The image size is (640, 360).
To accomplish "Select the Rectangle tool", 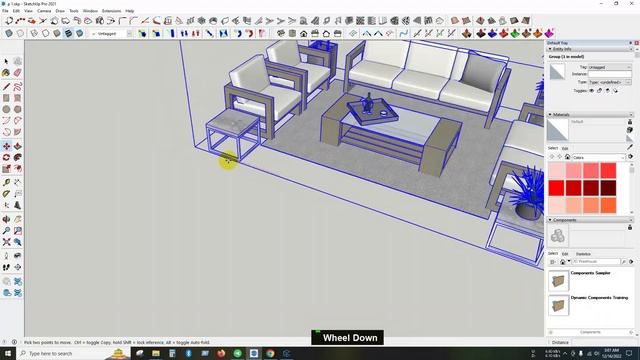I will (x=6, y=98).
